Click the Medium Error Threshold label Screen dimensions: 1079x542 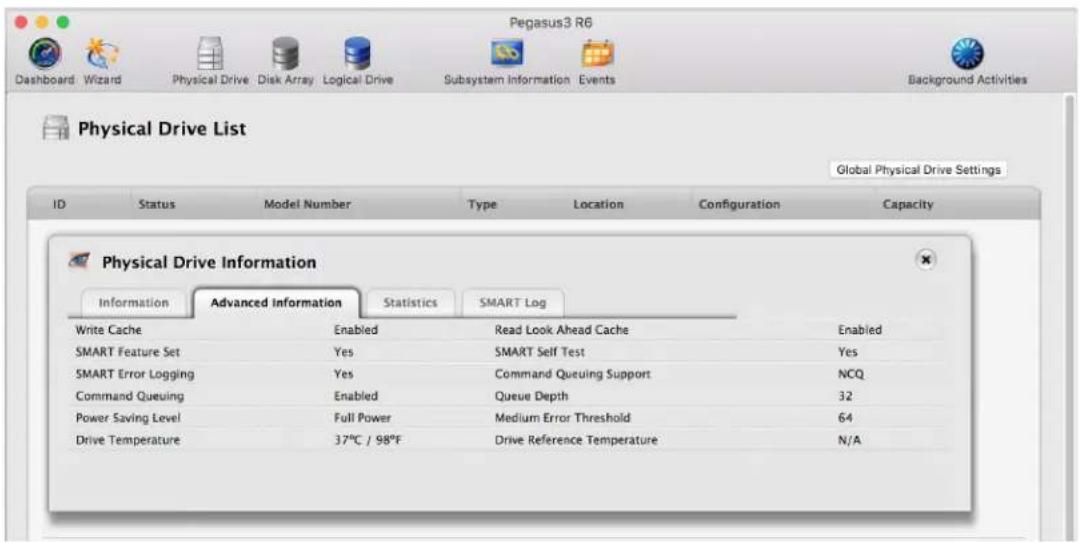(562, 418)
